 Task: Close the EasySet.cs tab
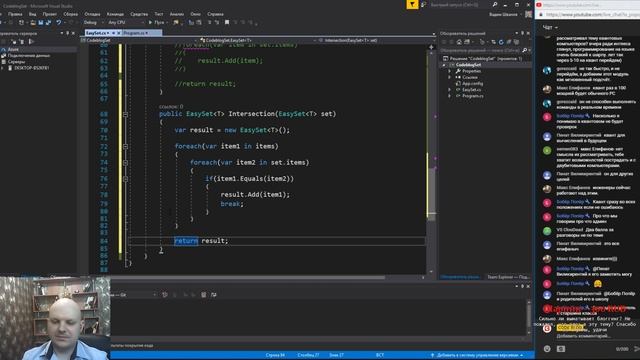[x=119, y=33]
